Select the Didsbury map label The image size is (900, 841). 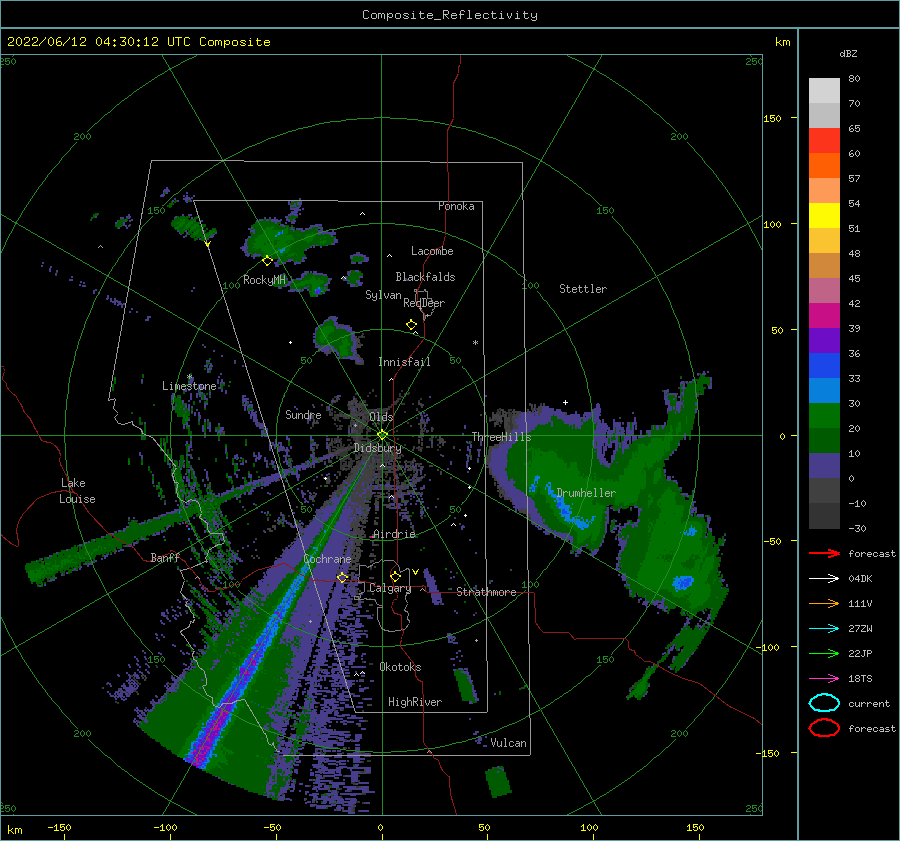[378, 448]
